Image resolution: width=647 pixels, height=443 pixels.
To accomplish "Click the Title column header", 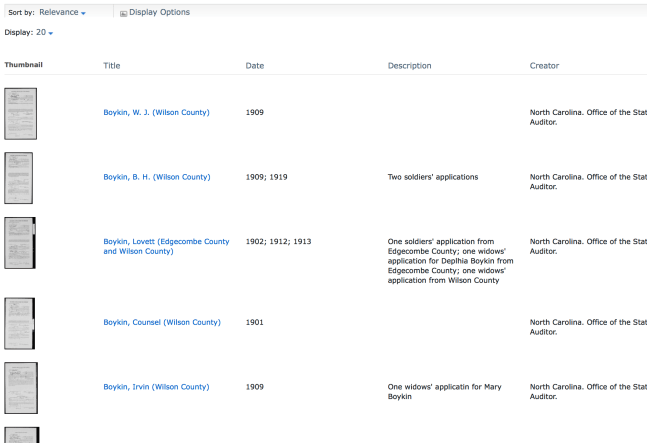I will pos(111,66).
